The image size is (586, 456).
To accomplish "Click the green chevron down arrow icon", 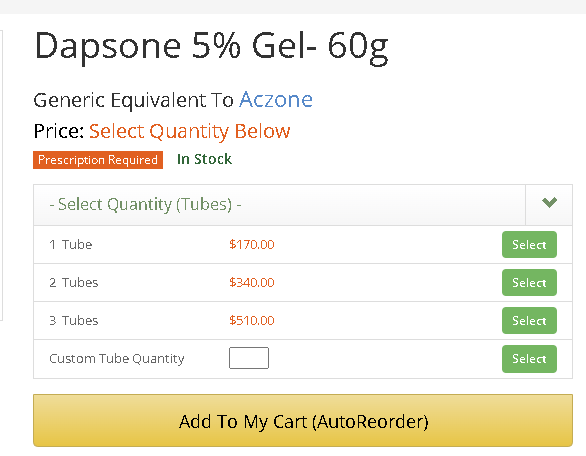I will click(549, 202).
